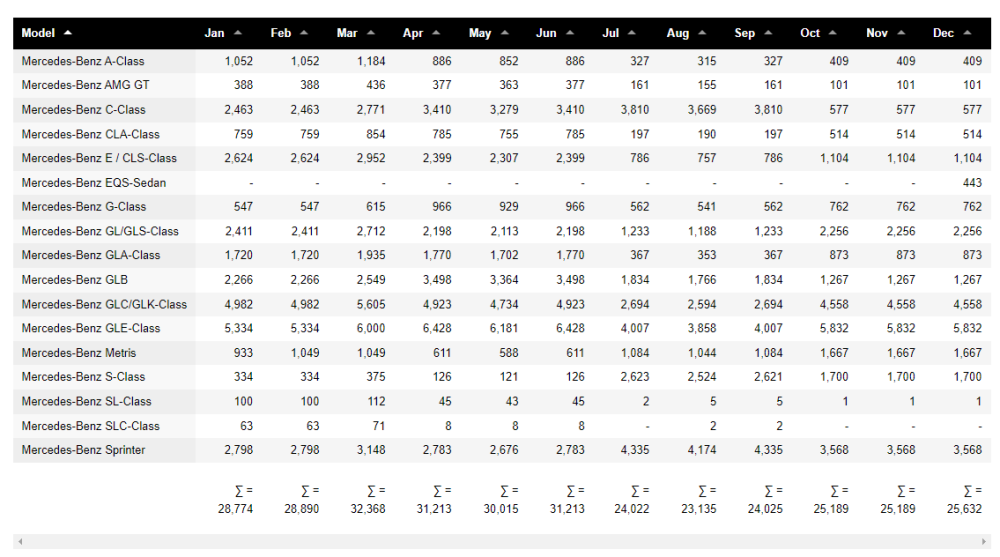Sort by Oct column header text
1000x557 pixels.
(x=810, y=33)
